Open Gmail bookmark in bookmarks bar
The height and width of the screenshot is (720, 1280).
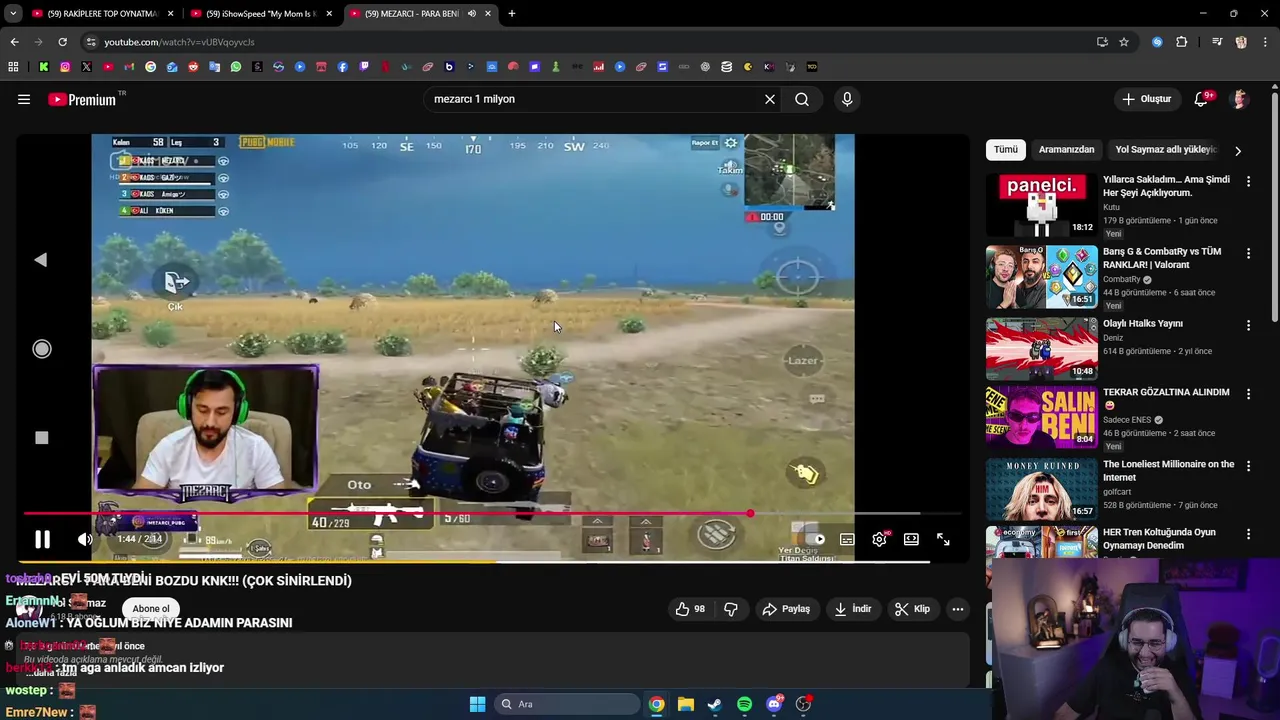[129, 67]
